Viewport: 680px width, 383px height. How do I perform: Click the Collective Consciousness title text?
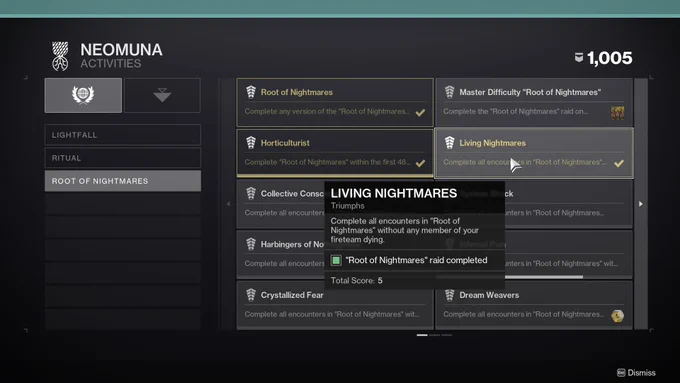[292, 193]
